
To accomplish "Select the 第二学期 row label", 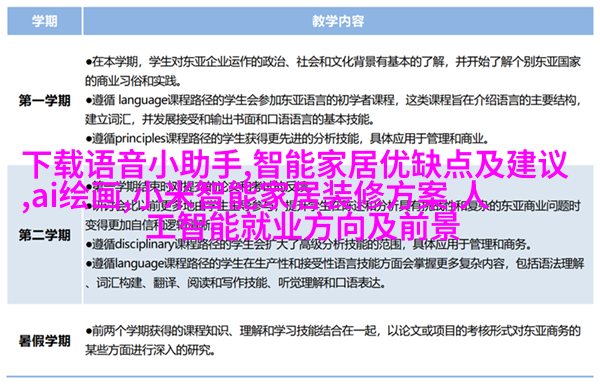I will pos(44,234).
